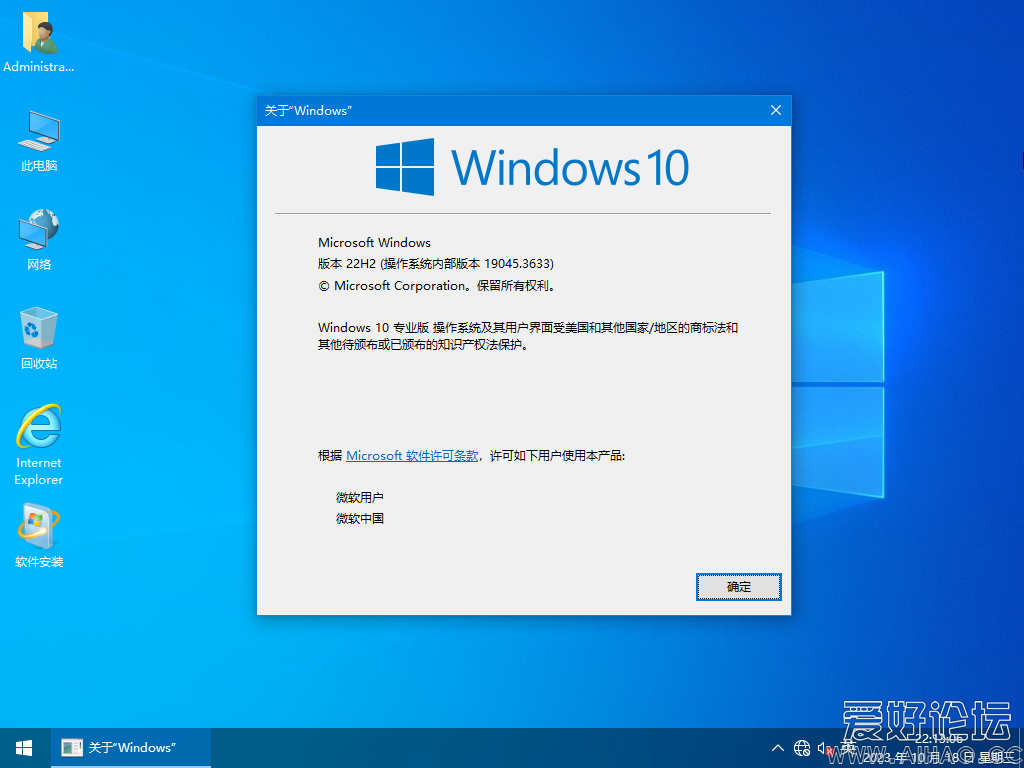Open the Microsoft 软件许可条款 link
The width and height of the screenshot is (1024, 768).
tap(412, 455)
